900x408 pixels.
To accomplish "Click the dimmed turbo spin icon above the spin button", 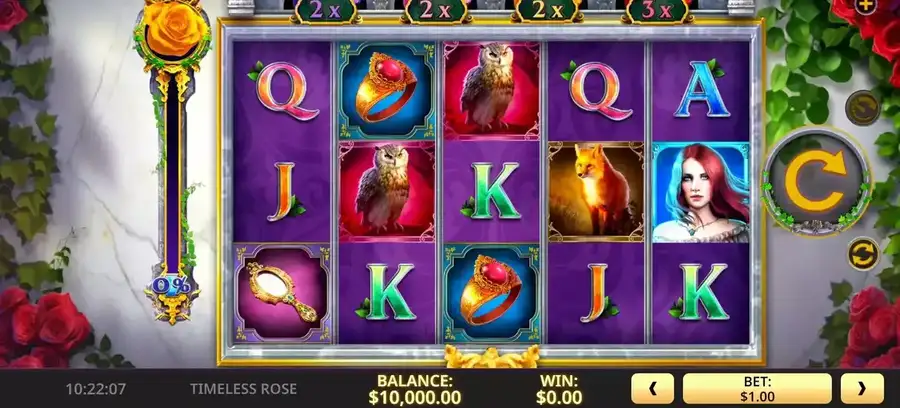I will point(863,107).
